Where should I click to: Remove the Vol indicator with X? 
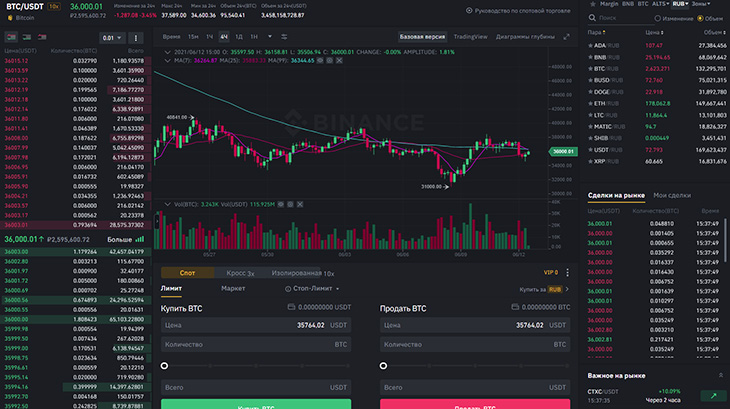(300, 204)
